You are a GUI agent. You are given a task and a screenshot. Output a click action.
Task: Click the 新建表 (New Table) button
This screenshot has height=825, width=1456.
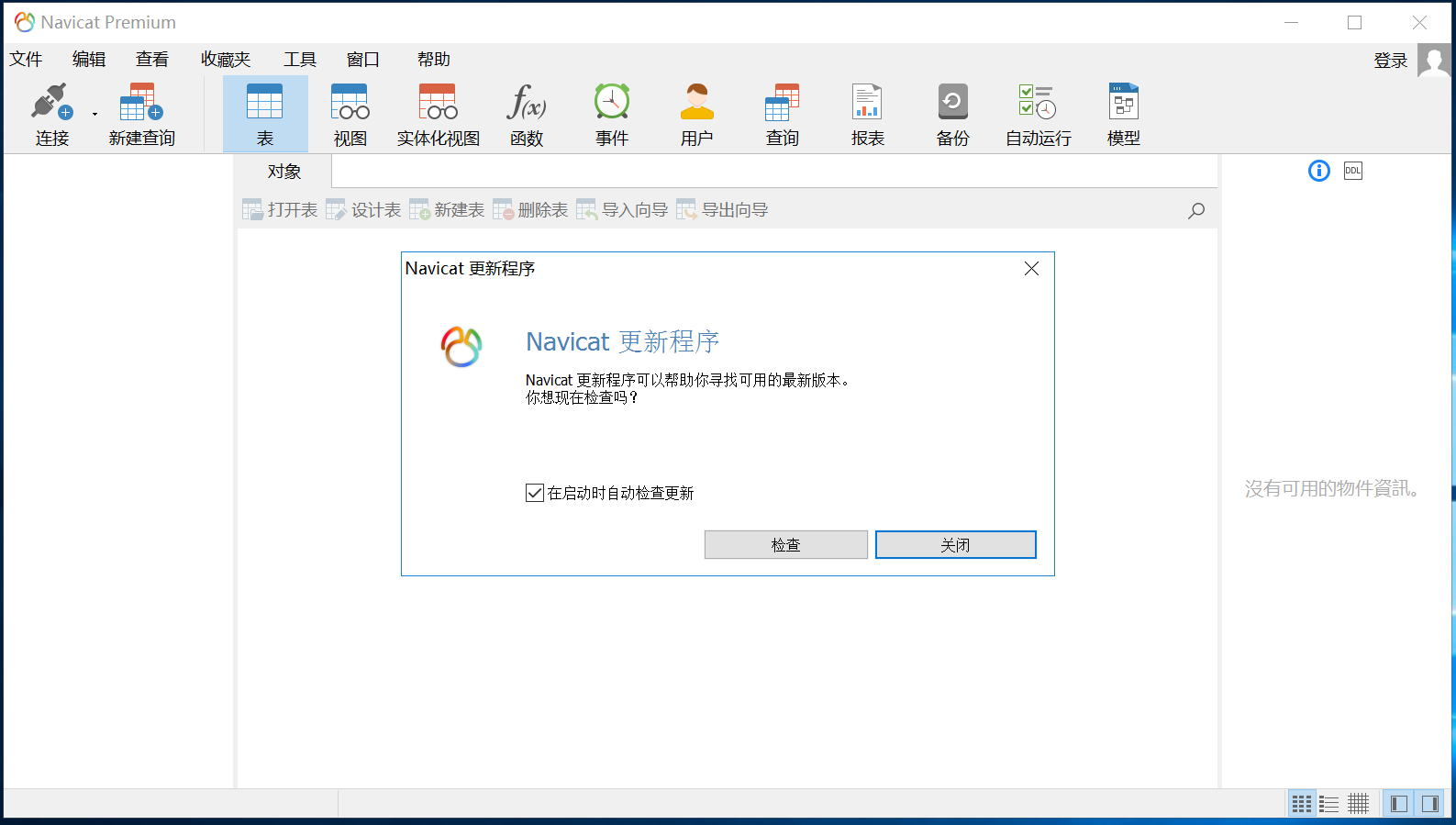click(447, 210)
